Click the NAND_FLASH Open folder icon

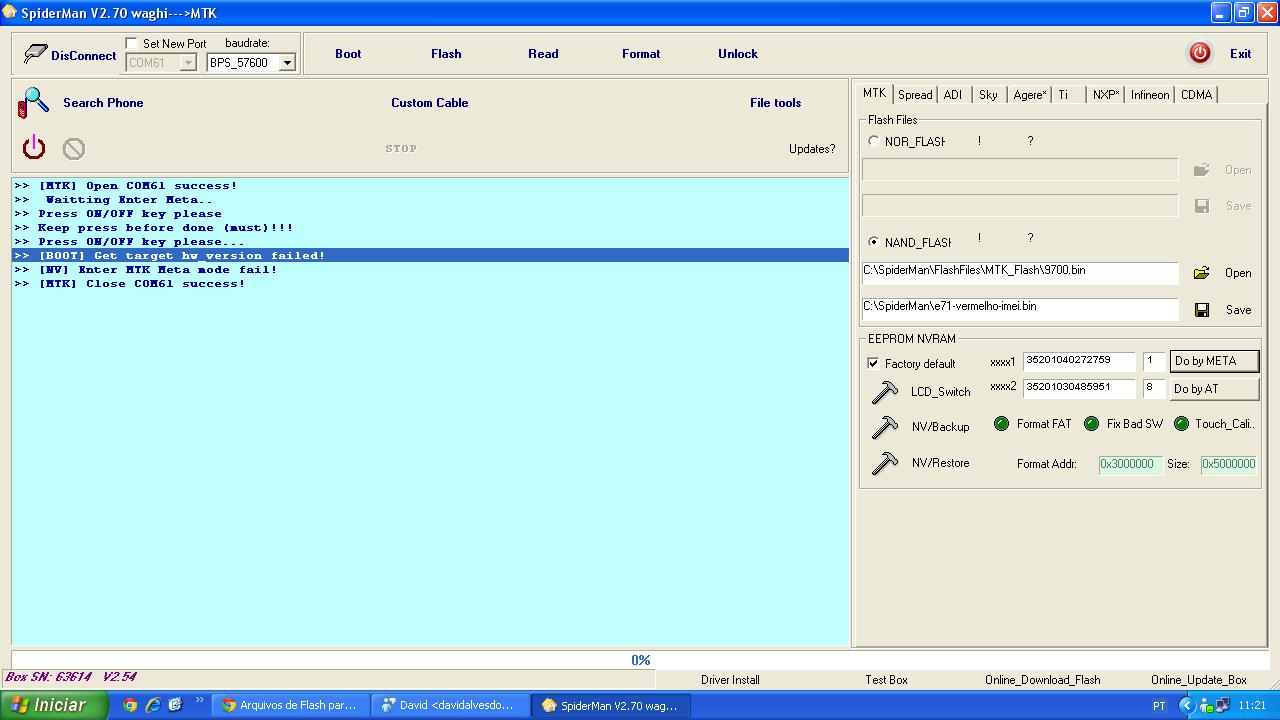1202,272
